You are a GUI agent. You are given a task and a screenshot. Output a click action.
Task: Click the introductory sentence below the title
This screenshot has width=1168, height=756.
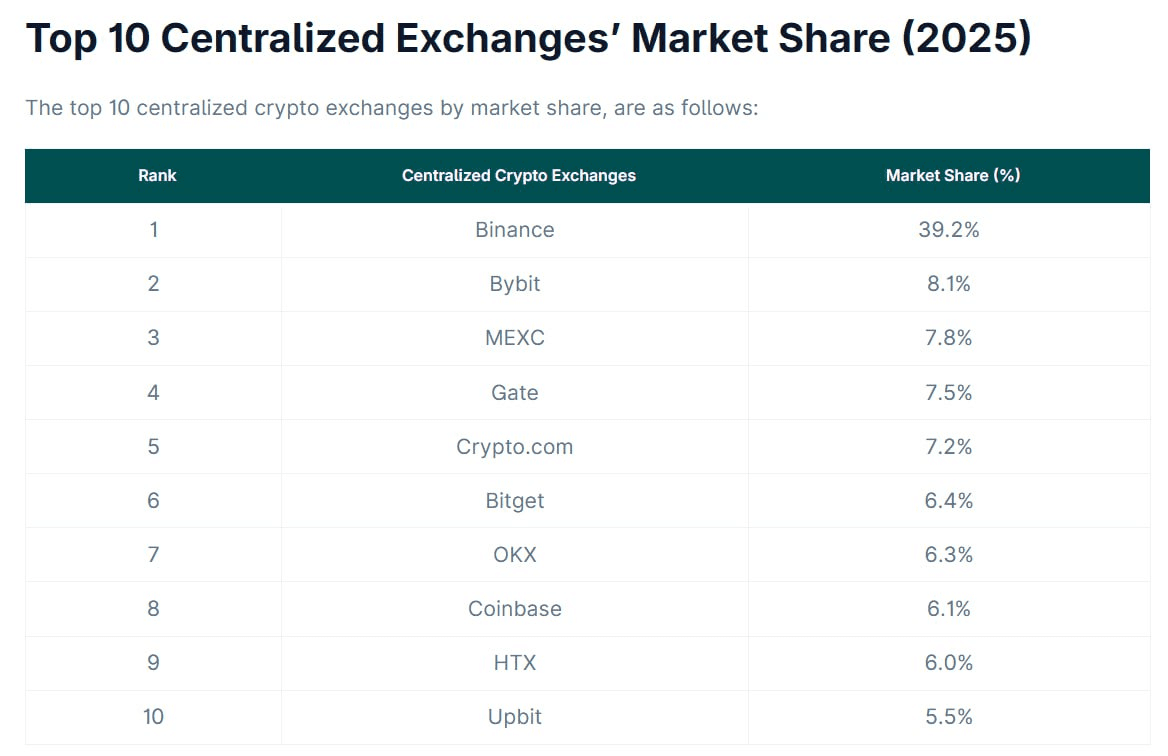392,107
